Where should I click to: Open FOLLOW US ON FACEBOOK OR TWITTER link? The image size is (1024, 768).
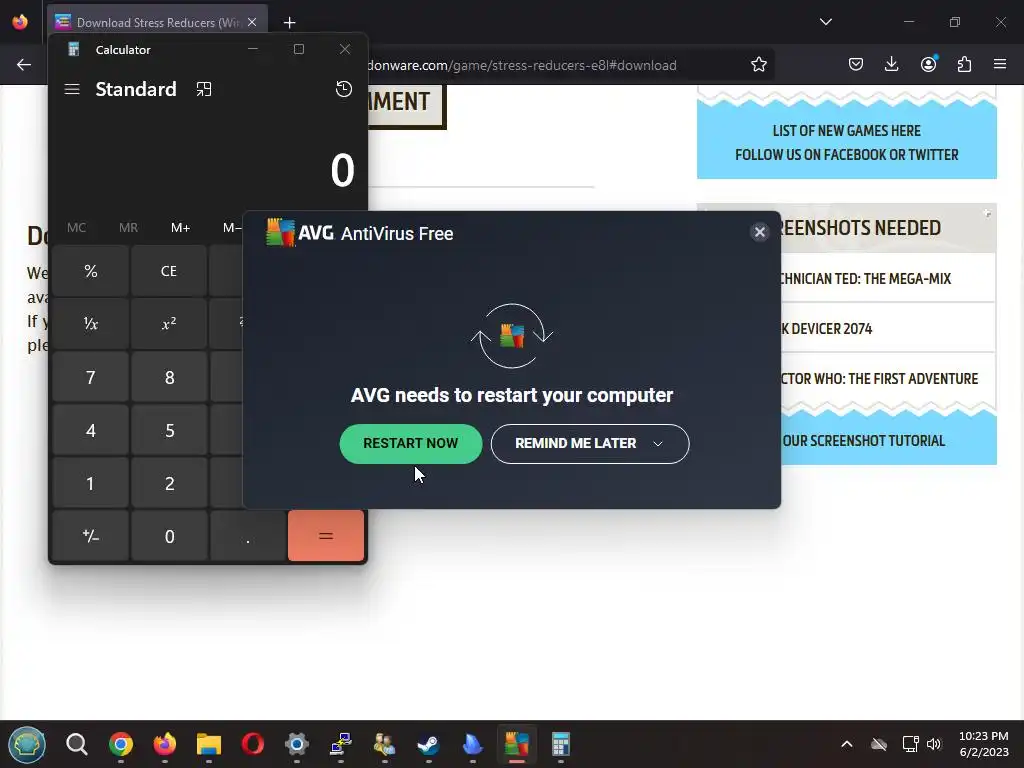tap(846, 155)
